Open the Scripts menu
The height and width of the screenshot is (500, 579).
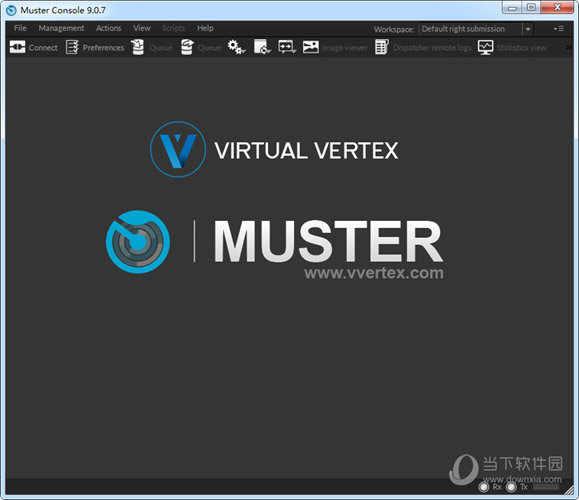[173, 28]
